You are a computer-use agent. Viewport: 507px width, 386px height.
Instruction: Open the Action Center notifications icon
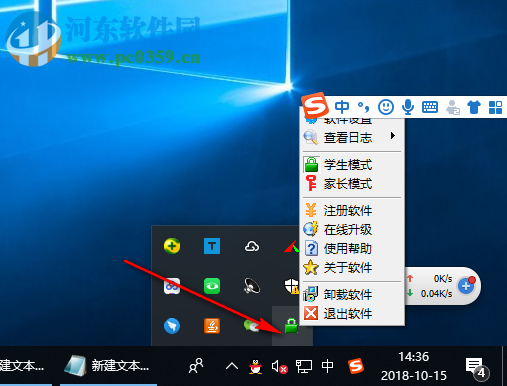coord(477,368)
